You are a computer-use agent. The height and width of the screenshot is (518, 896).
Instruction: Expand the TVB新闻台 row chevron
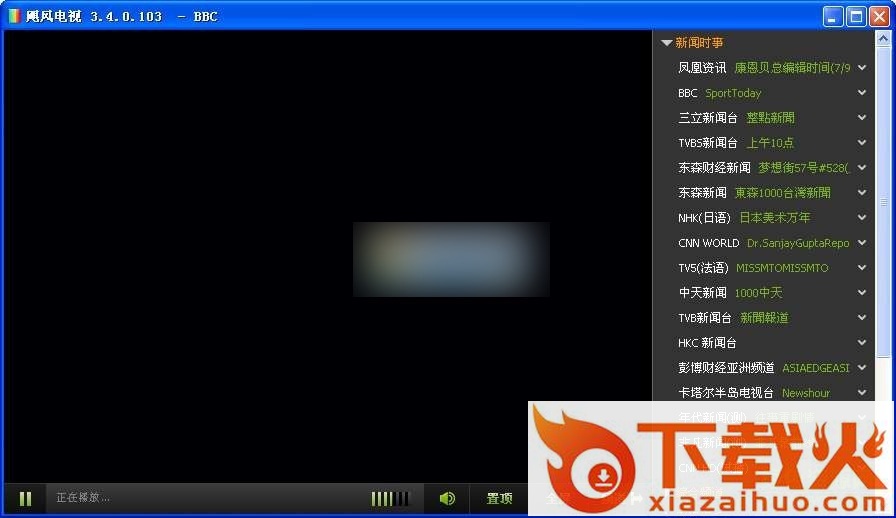862,317
